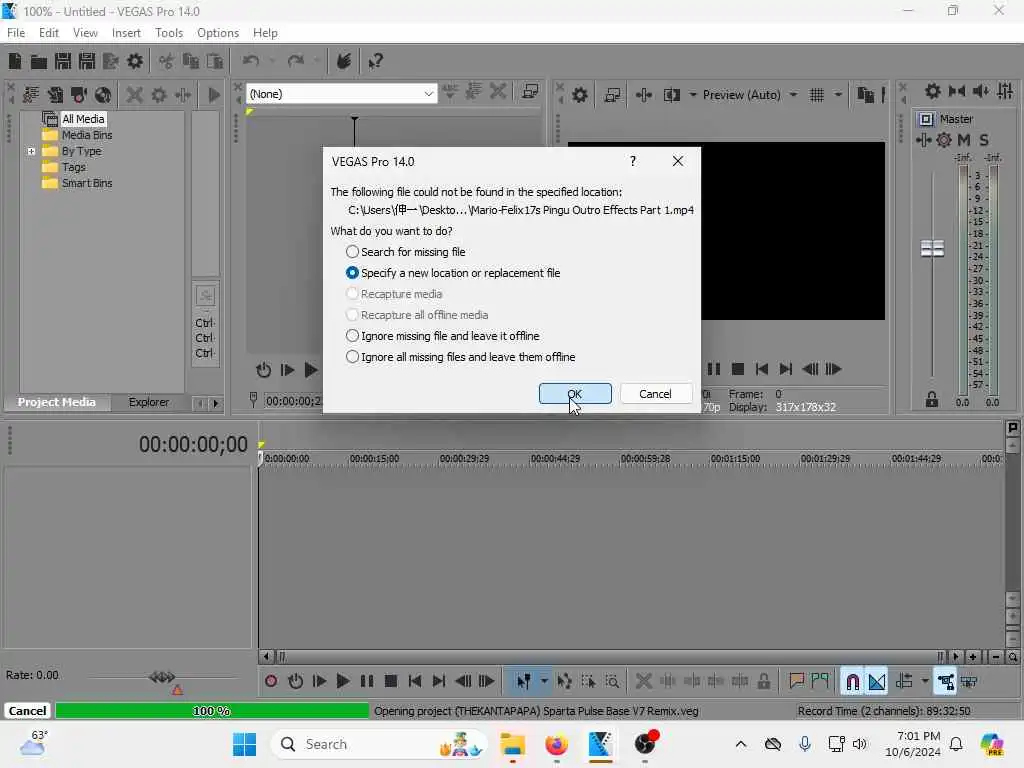
Task: Insert a region with the region icon
Action: [820, 682]
